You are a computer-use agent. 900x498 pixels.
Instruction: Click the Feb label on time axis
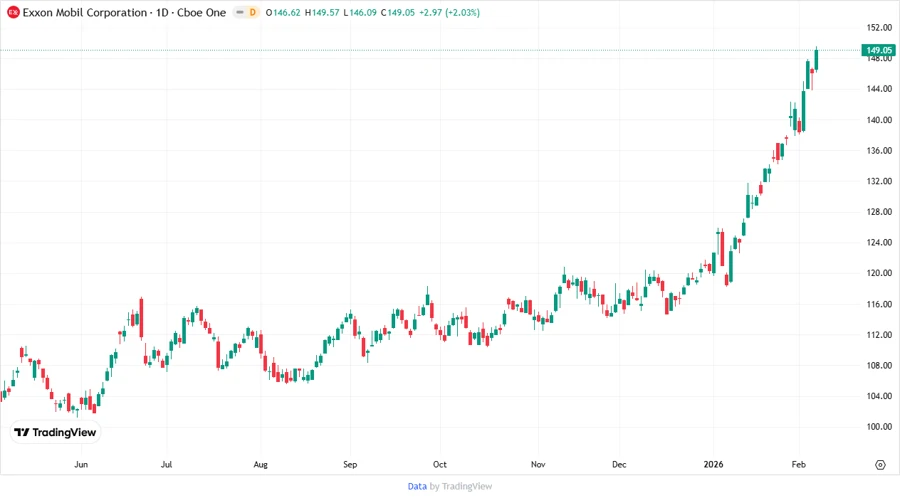pyautogui.click(x=799, y=464)
